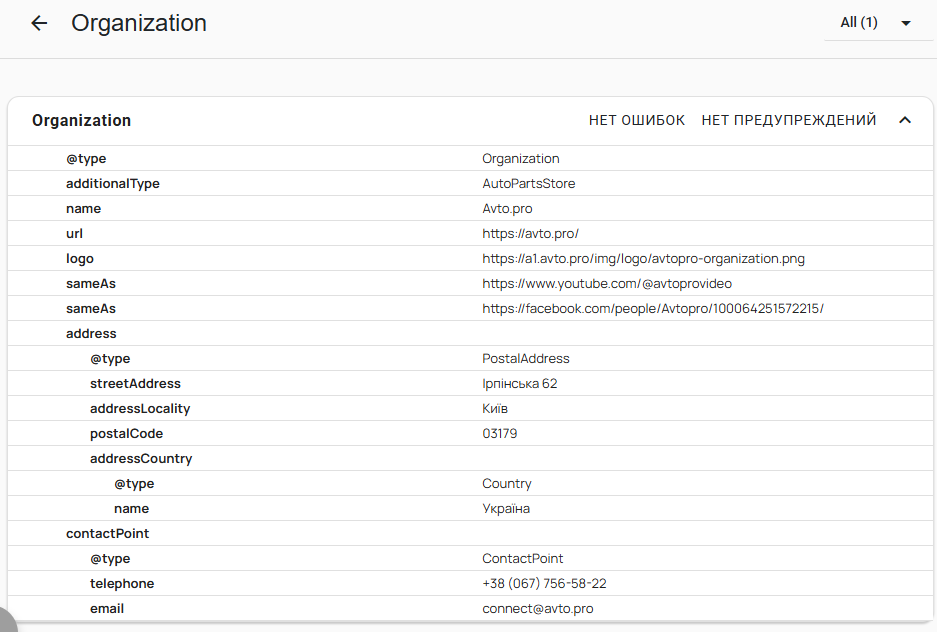The image size is (937, 632).
Task: Select the phone number +38 (067) 756-58-22
Action: [x=544, y=584]
